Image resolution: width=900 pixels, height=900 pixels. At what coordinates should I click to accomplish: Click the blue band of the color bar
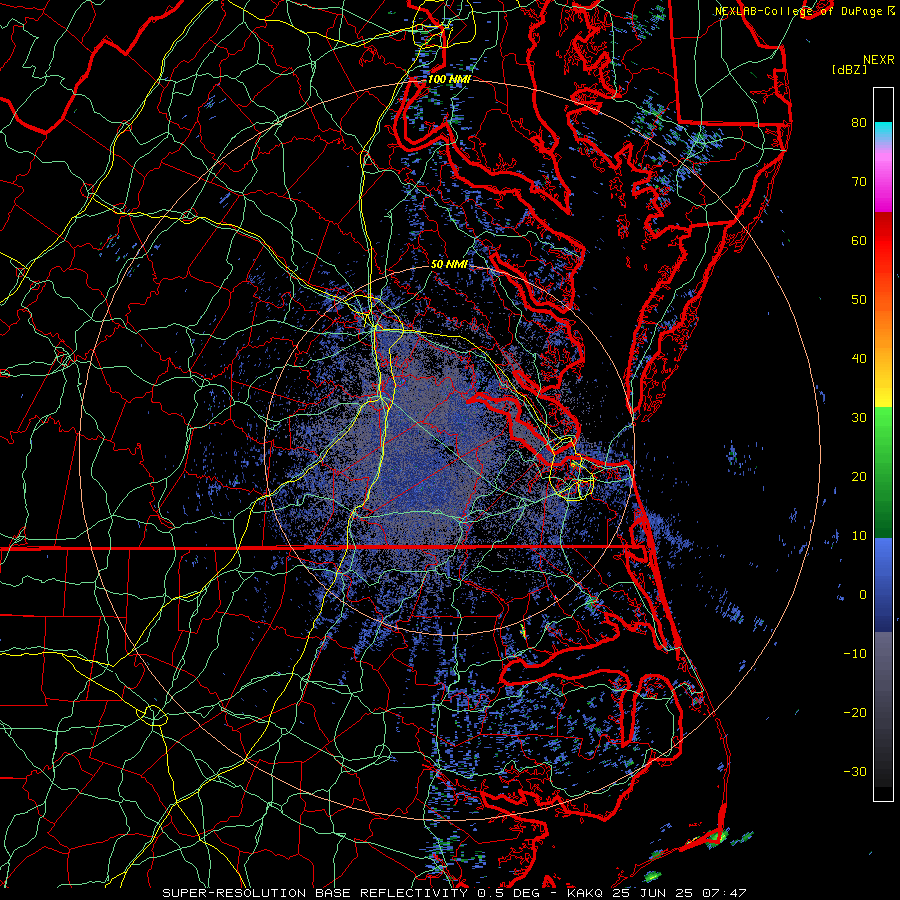pyautogui.click(x=883, y=584)
